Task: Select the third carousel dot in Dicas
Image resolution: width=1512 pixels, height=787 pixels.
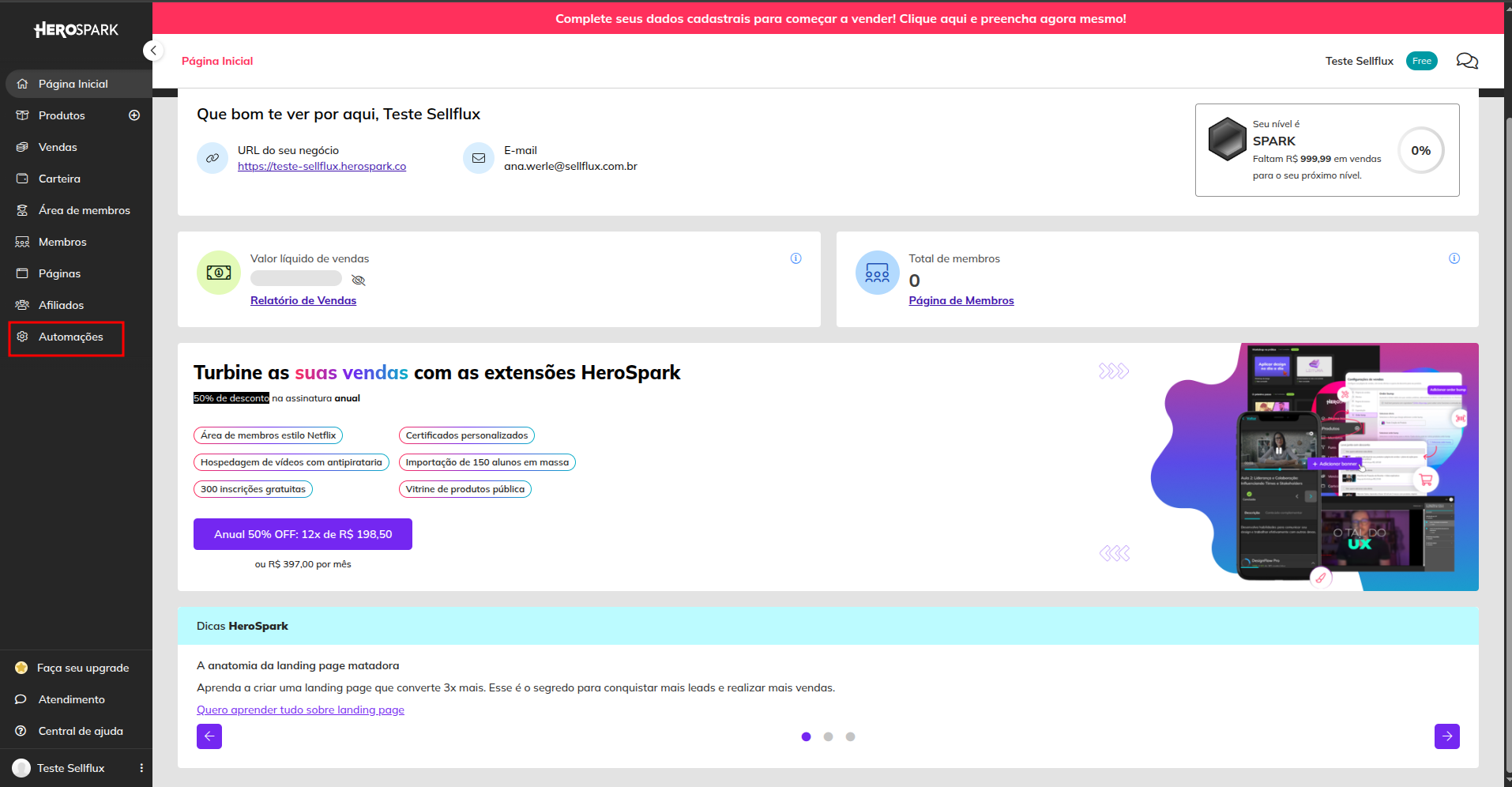Action: point(850,736)
